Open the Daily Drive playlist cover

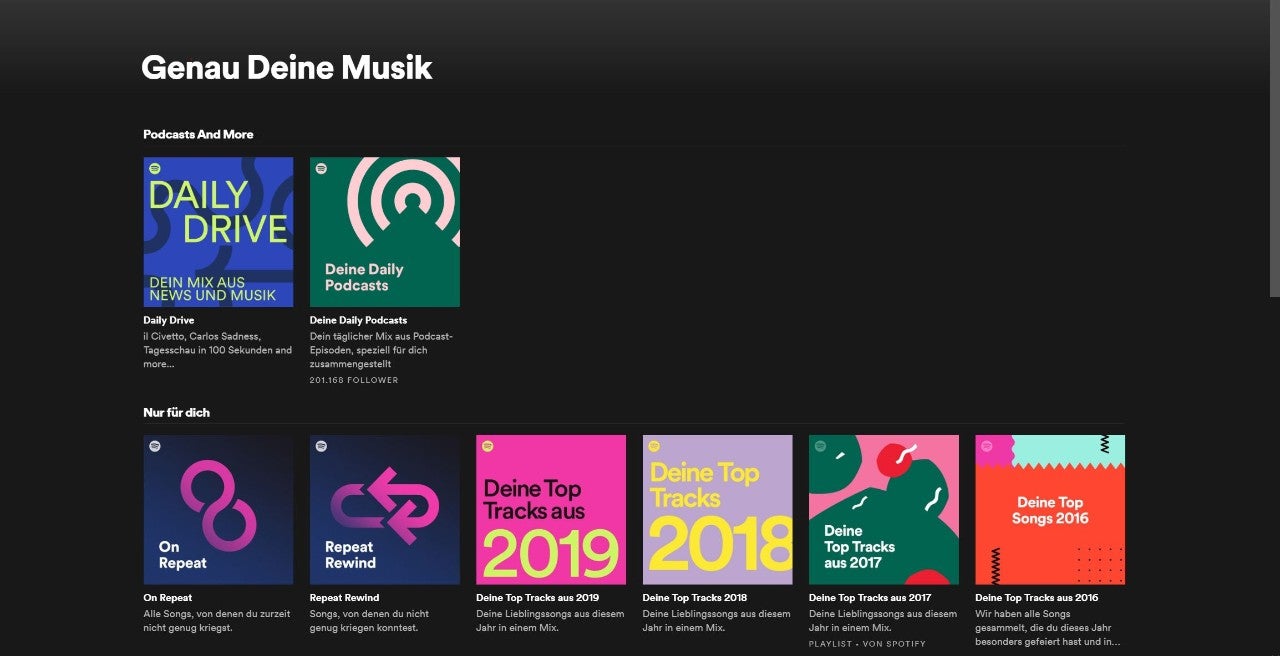click(218, 232)
